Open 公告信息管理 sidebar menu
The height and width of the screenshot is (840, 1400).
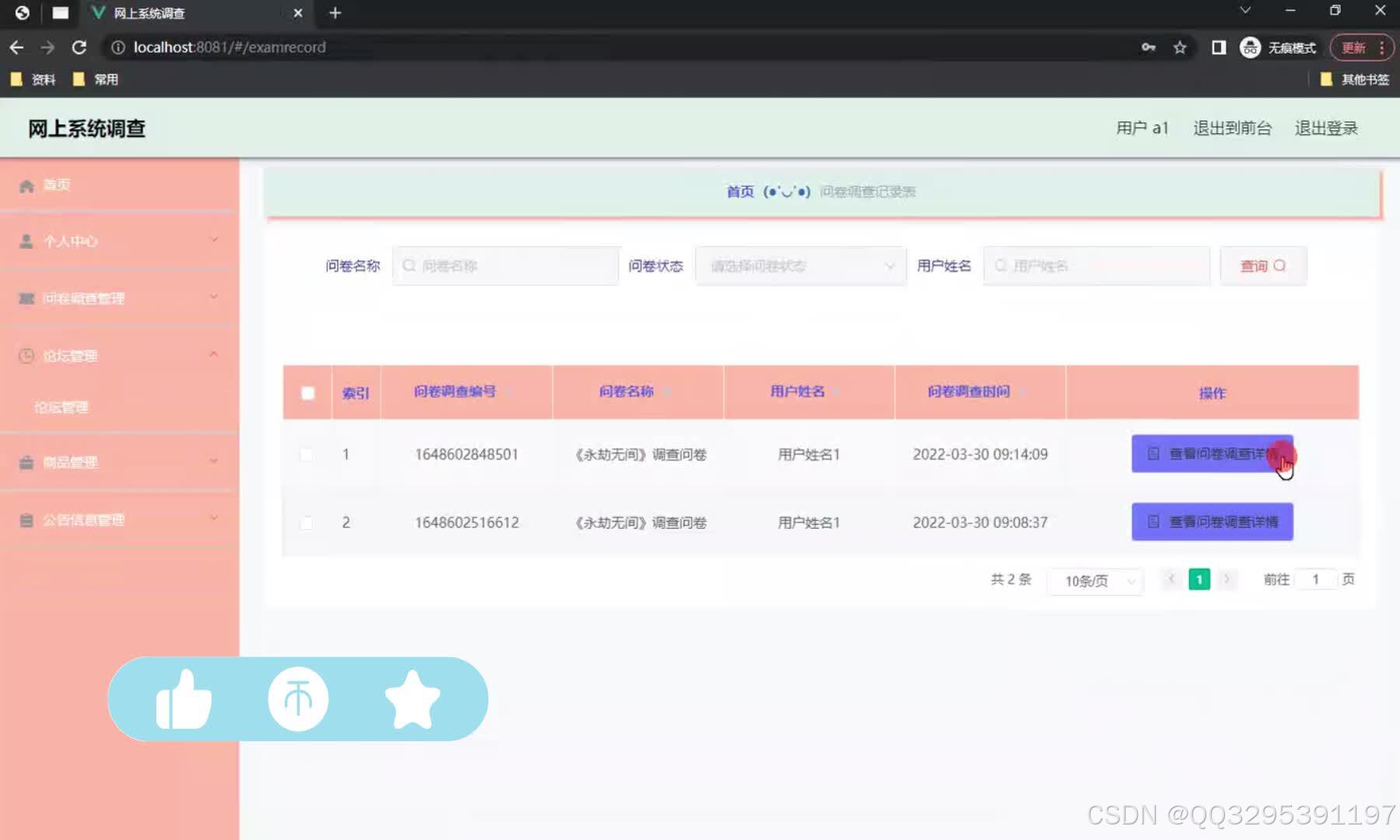coord(119,520)
